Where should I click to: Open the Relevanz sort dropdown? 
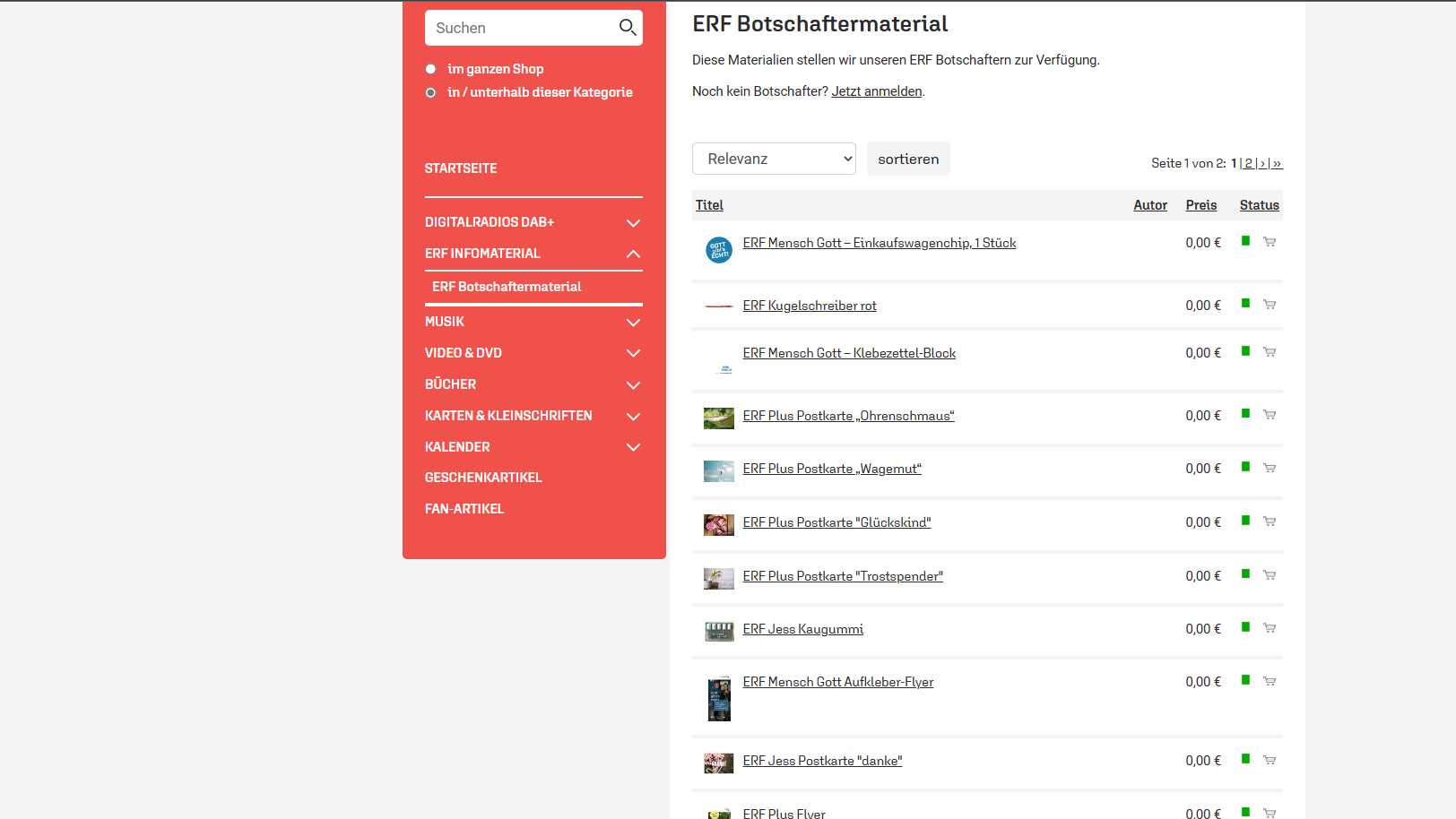[x=774, y=159]
